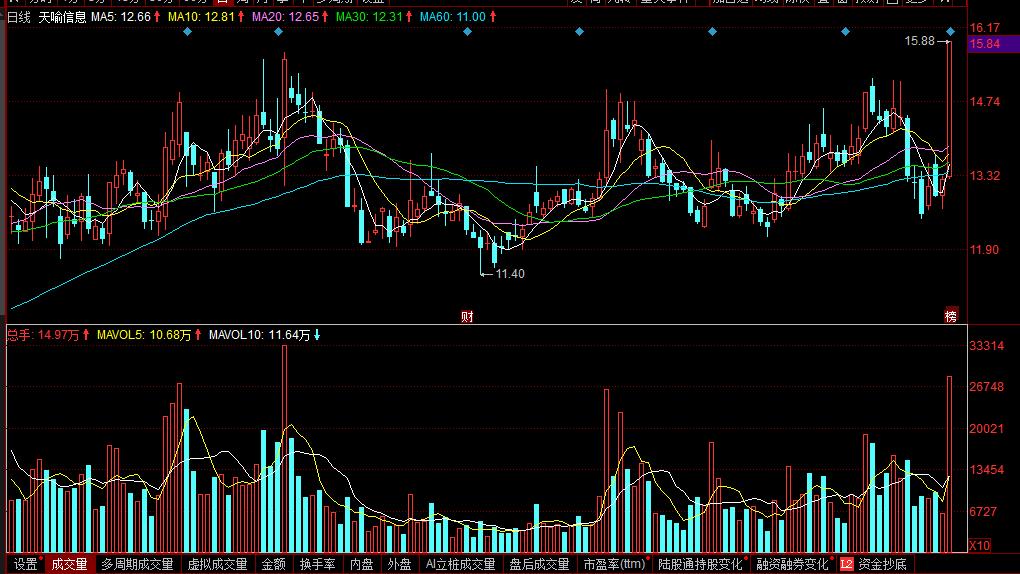The height and width of the screenshot is (574, 1020).
Task: Click the blue diamond above the 15.88 high
Action: (x=950, y=31)
